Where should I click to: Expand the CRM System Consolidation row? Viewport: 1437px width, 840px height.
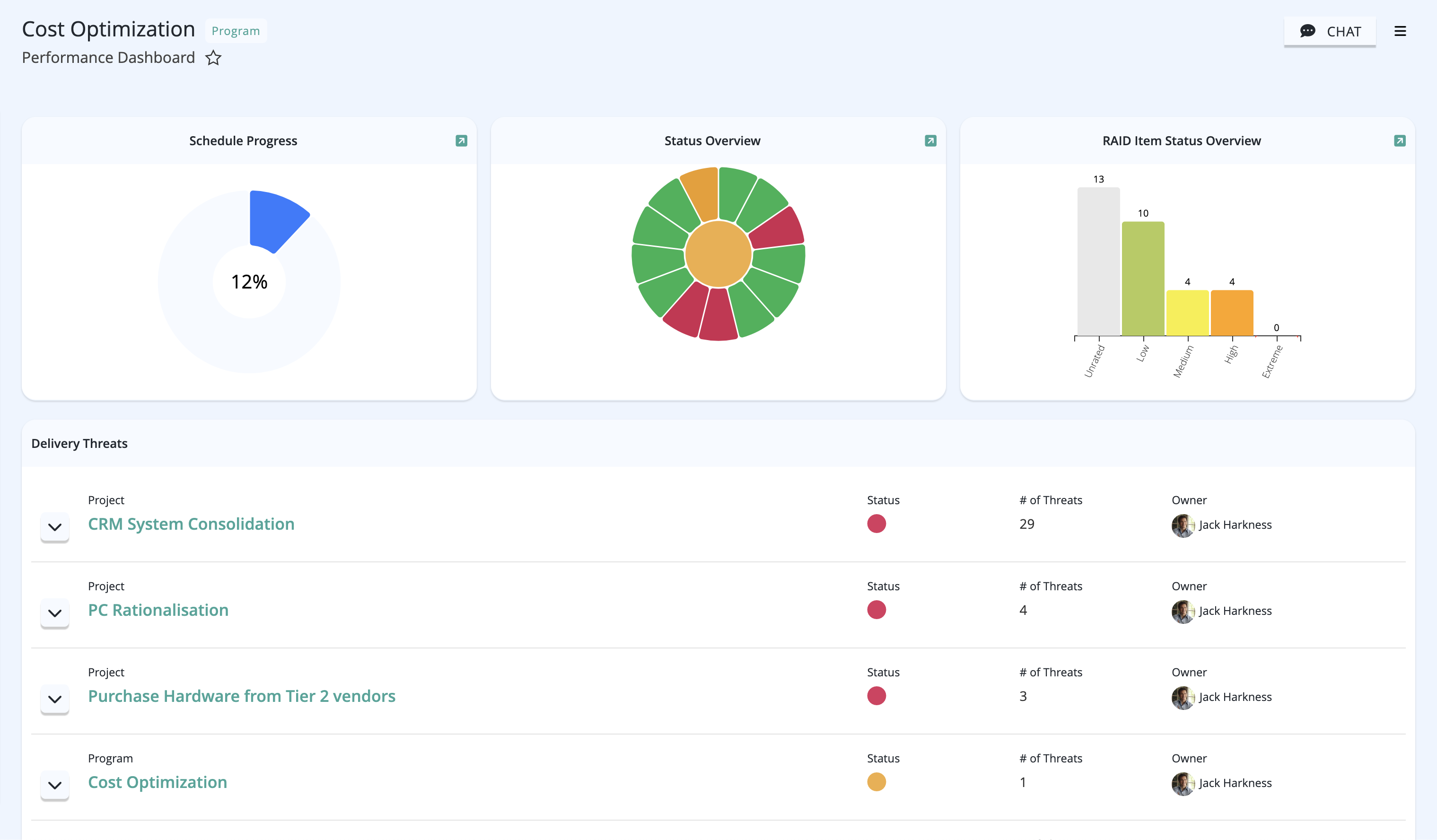[55, 527]
